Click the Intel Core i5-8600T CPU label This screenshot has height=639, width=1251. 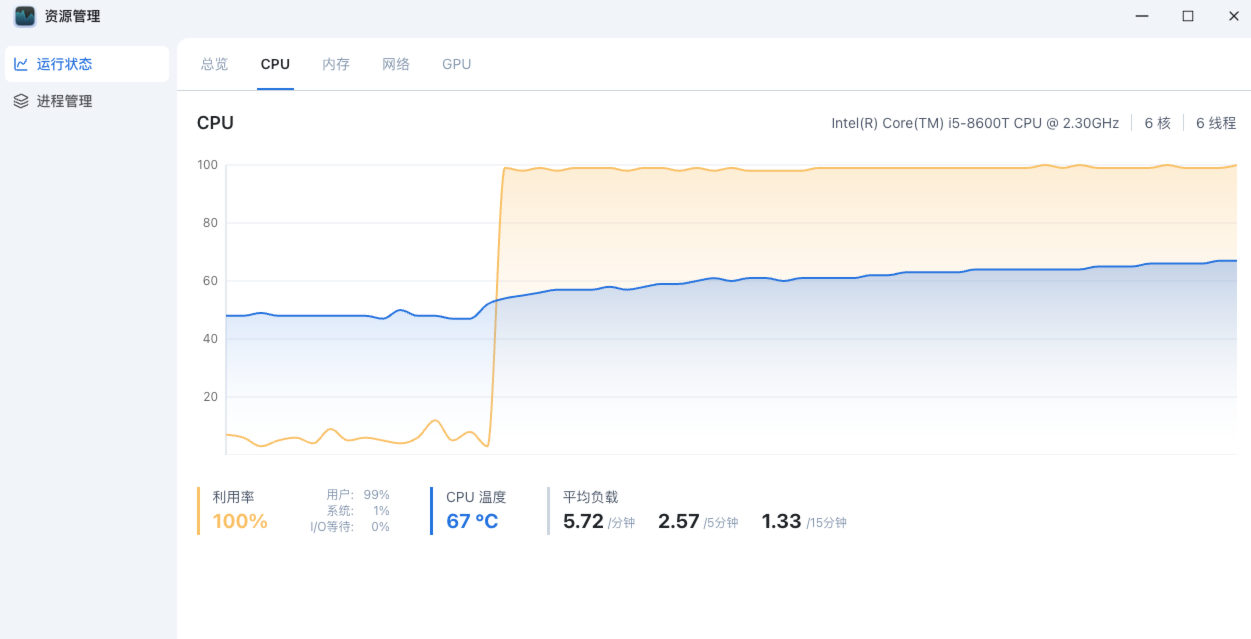coord(975,123)
